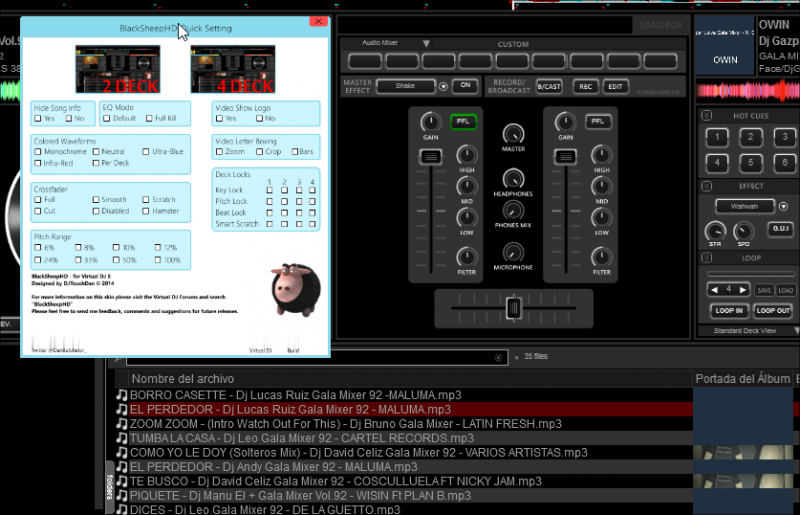Check Zoom under Video Letter Boxing
800x515 pixels.
[x=219, y=152]
